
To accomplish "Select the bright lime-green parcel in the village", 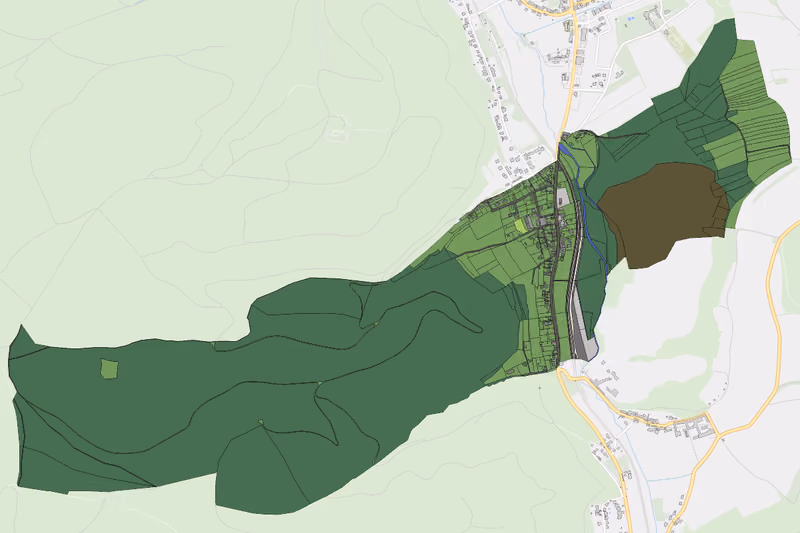I will pyautogui.click(x=520, y=225).
